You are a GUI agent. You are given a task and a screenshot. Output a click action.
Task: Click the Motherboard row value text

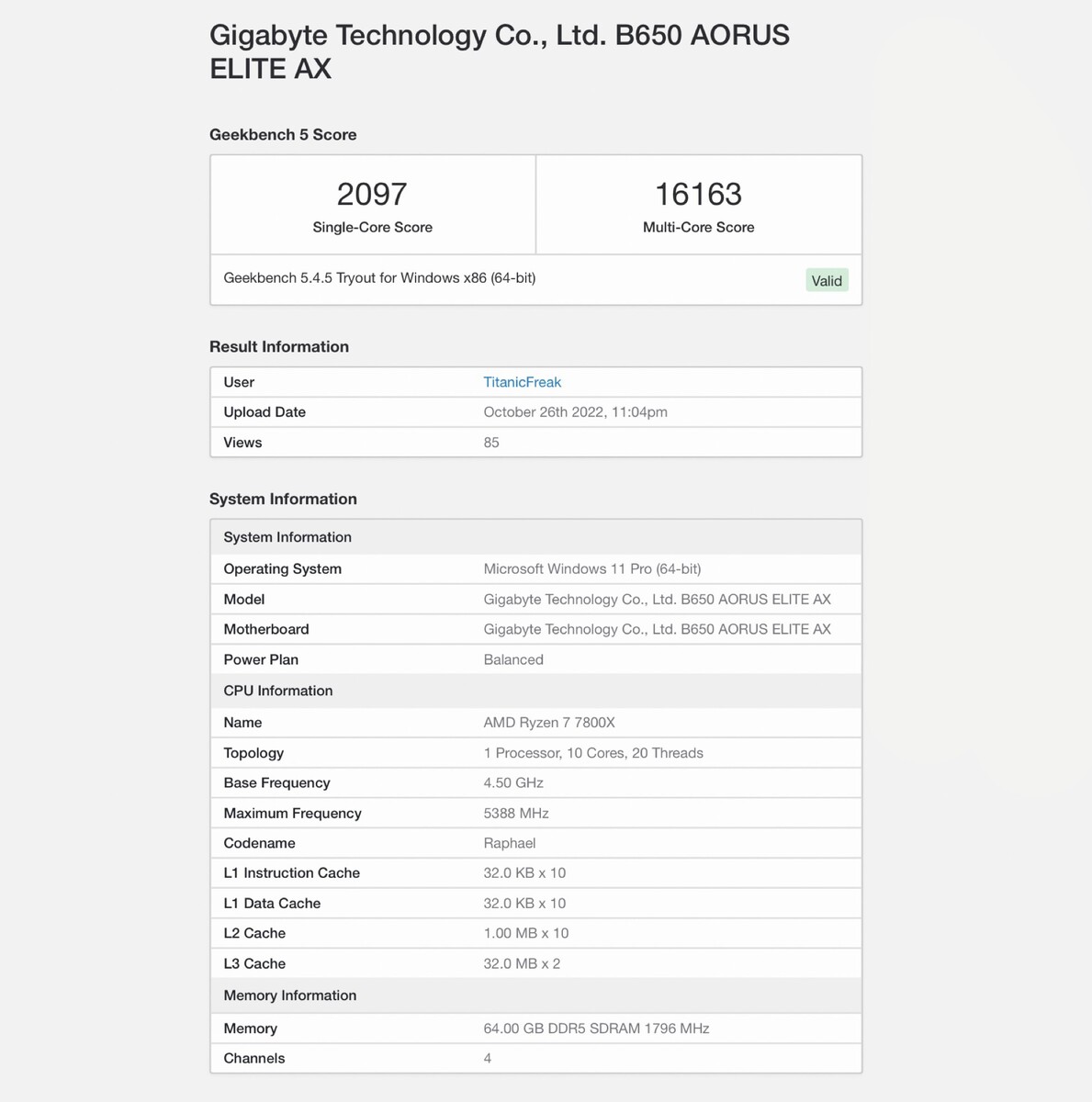(657, 630)
